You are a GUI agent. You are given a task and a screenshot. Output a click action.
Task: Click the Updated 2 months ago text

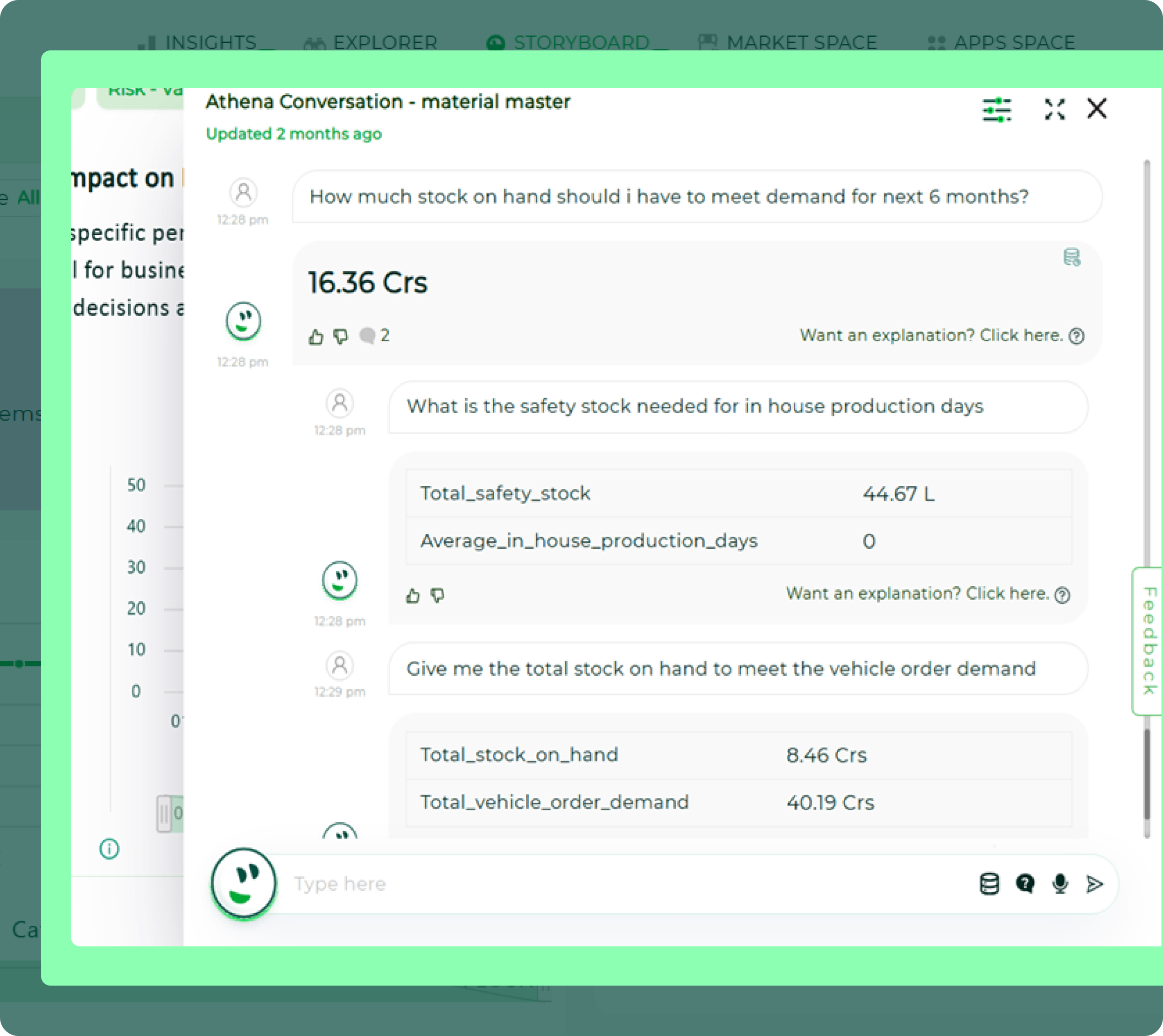[294, 134]
